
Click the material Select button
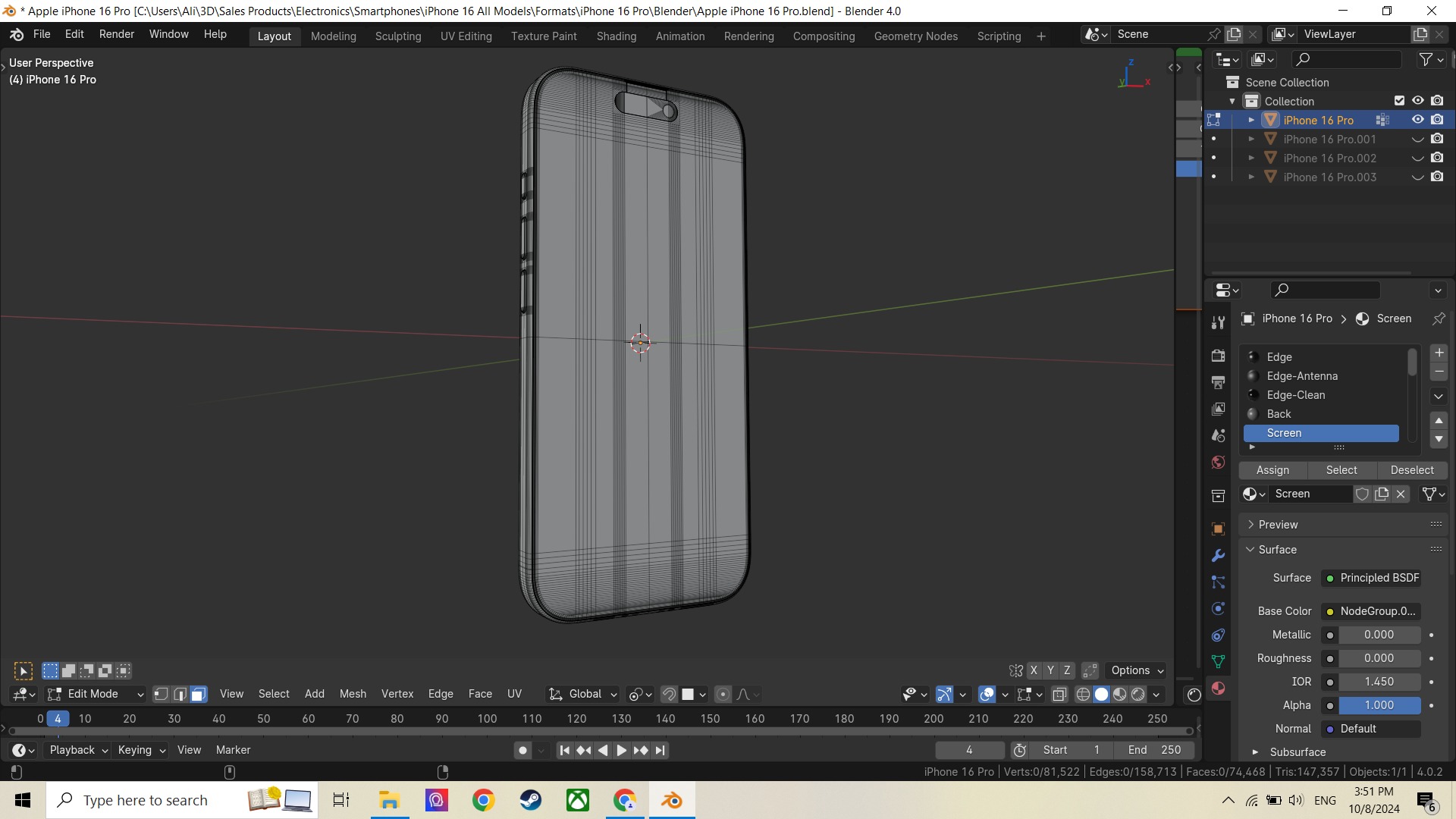coord(1341,470)
